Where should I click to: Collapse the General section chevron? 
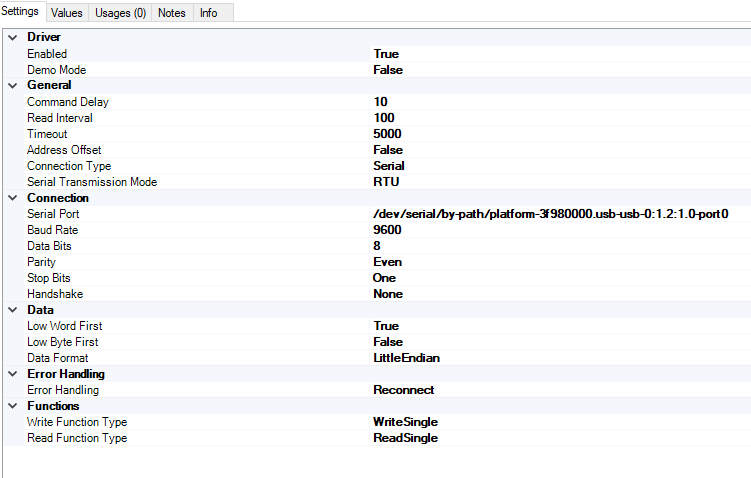tap(12, 85)
